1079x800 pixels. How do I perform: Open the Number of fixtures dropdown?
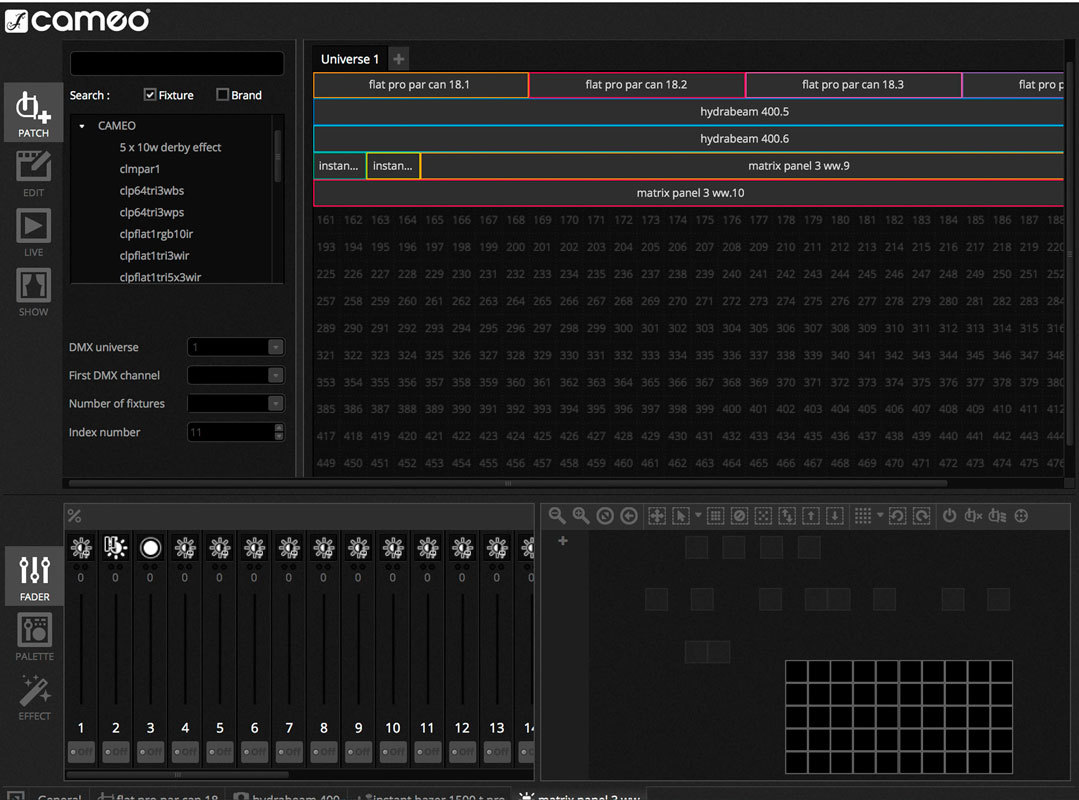click(x=275, y=403)
